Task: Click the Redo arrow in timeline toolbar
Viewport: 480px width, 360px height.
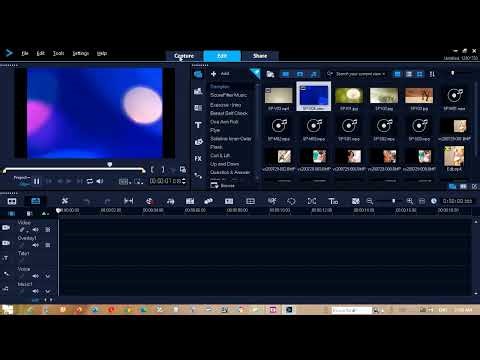Action: [x=107, y=201]
